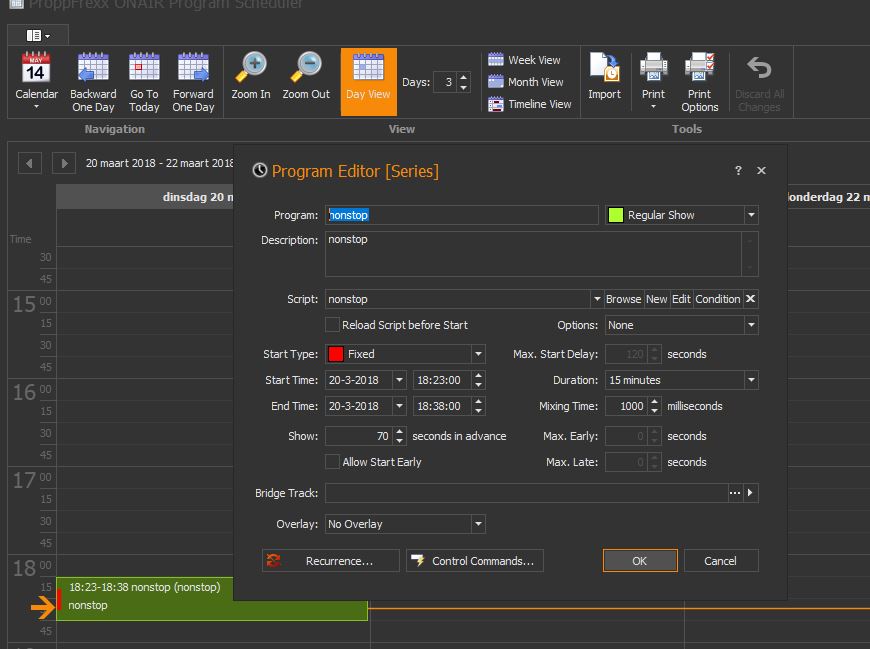Zoom out the schedule view
The width and height of the screenshot is (870, 649).
306,76
